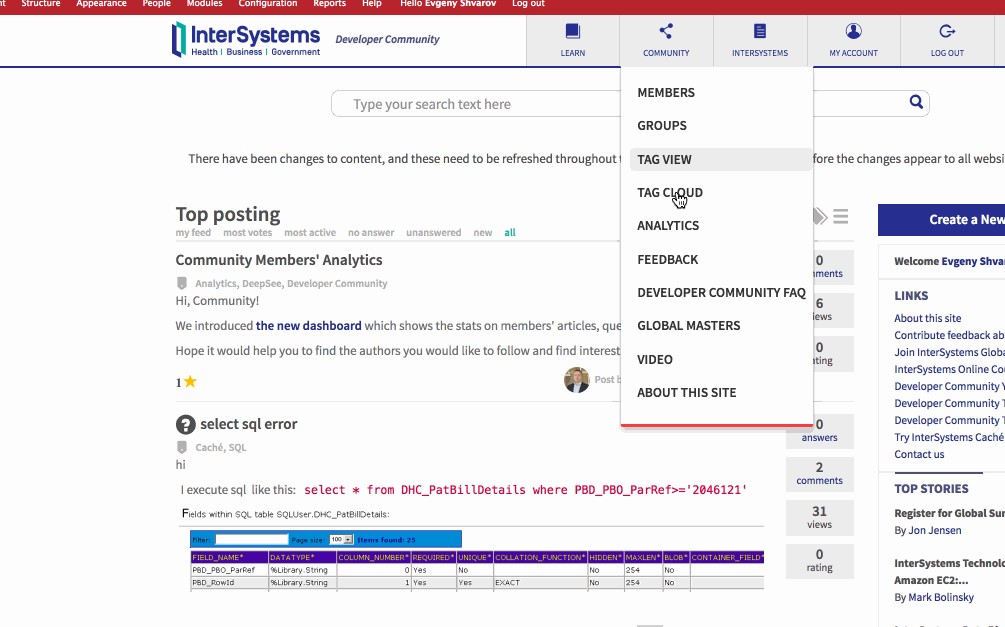Open the Reports admin menu
This screenshot has height=627, width=1005.
pos(330,4)
